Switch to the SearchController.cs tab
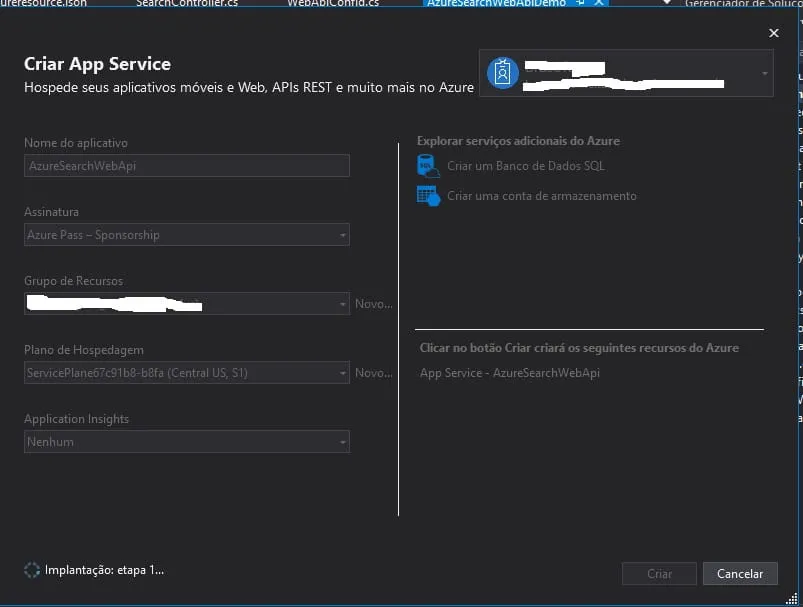Image resolution: width=803 pixels, height=607 pixels. click(187, 3)
